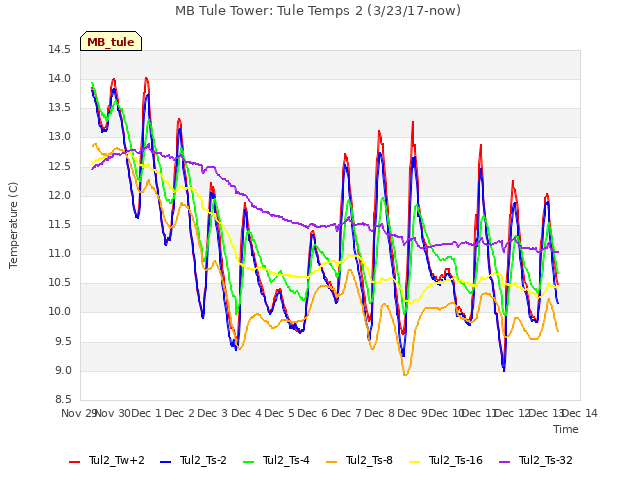Image resolution: width=640 pixels, height=480 pixels.
Task: Click the 13.0 y-axis tick label
Action: point(59,137)
